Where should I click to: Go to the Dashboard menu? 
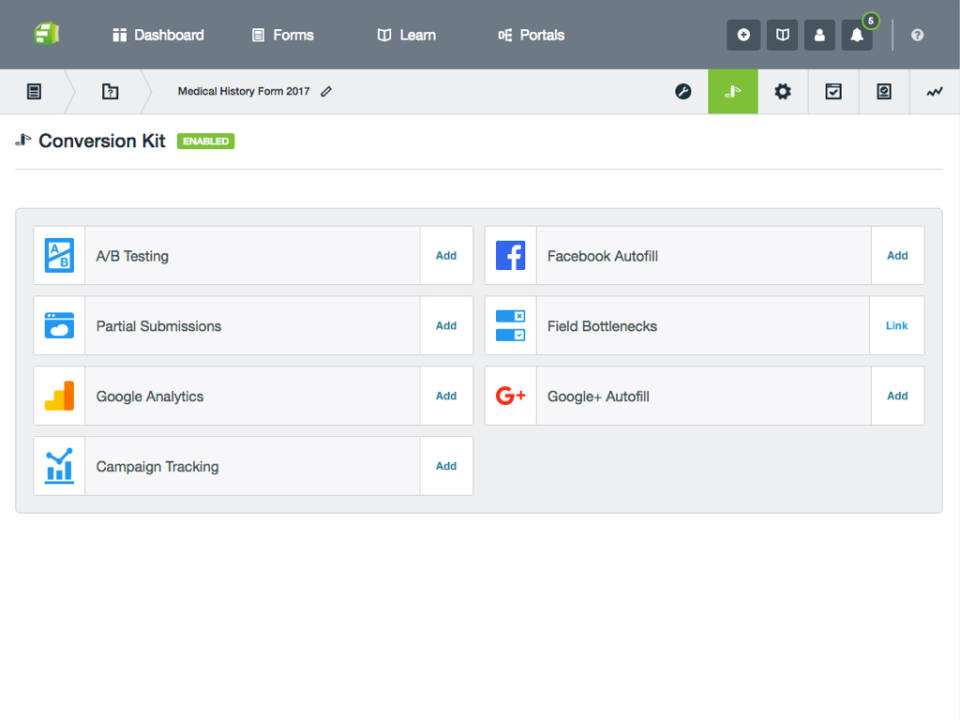click(158, 35)
